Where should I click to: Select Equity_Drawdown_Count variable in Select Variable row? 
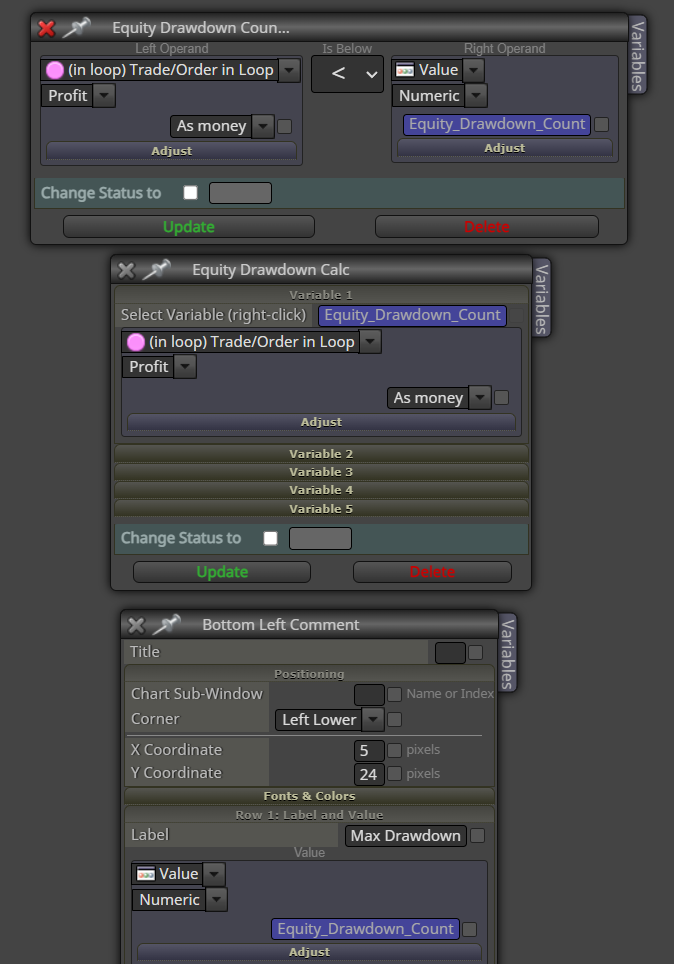point(412,315)
